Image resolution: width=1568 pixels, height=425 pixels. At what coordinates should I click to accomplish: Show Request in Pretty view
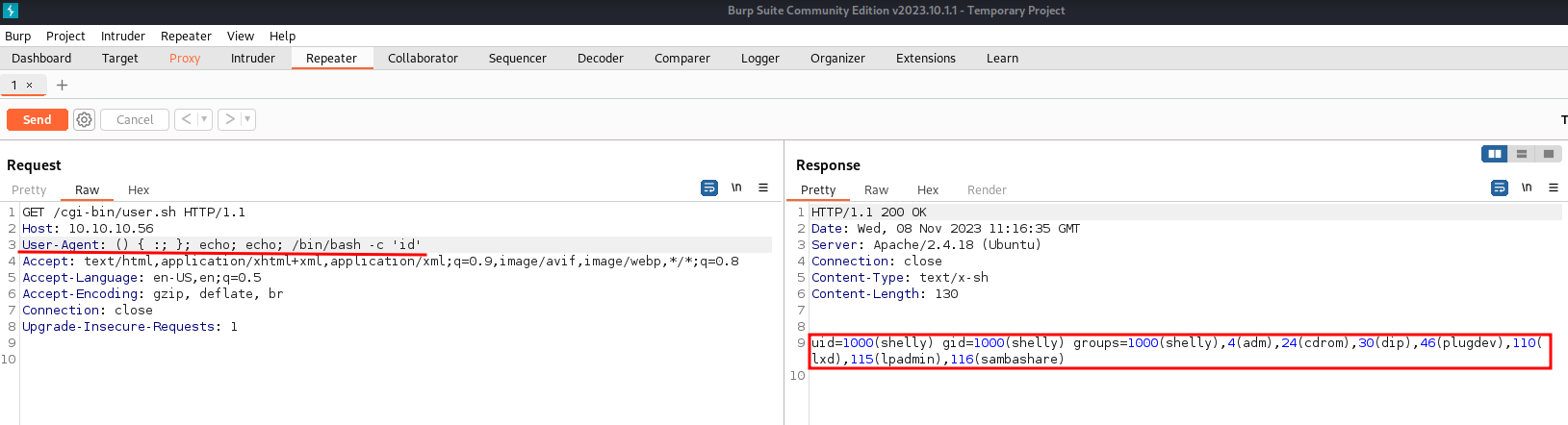coord(29,189)
